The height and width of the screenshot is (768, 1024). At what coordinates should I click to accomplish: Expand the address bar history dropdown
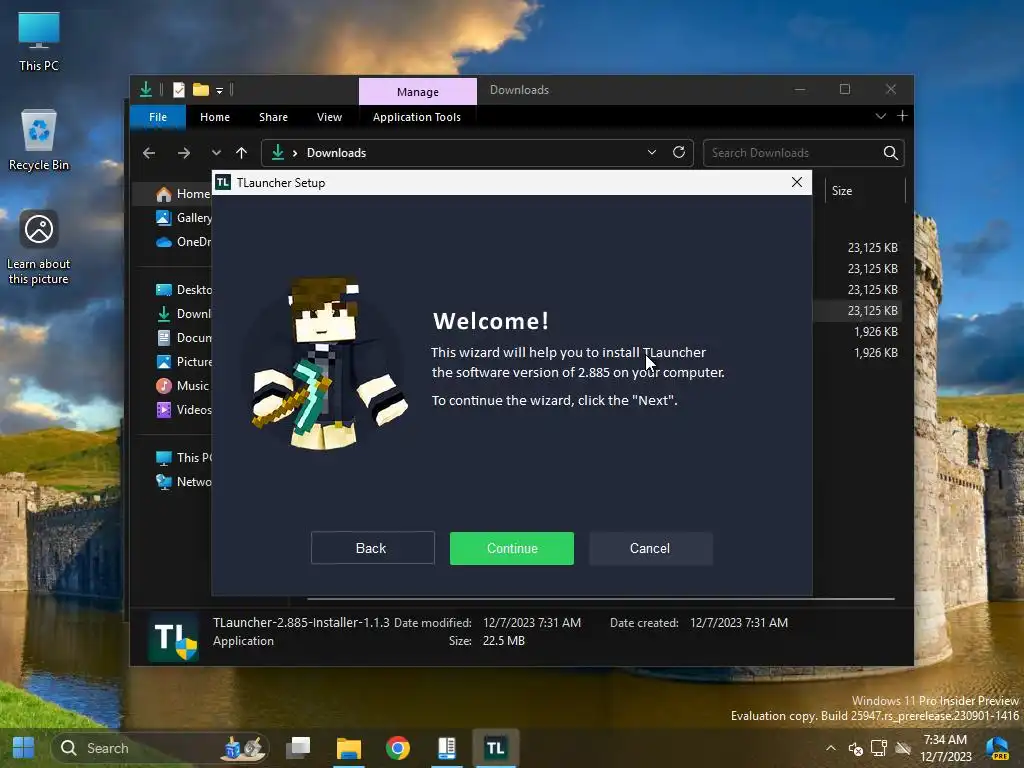[651, 152]
